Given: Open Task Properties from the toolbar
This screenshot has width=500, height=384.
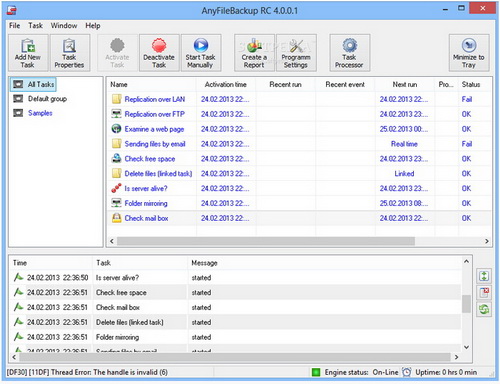Looking at the screenshot, I should (x=69, y=53).
